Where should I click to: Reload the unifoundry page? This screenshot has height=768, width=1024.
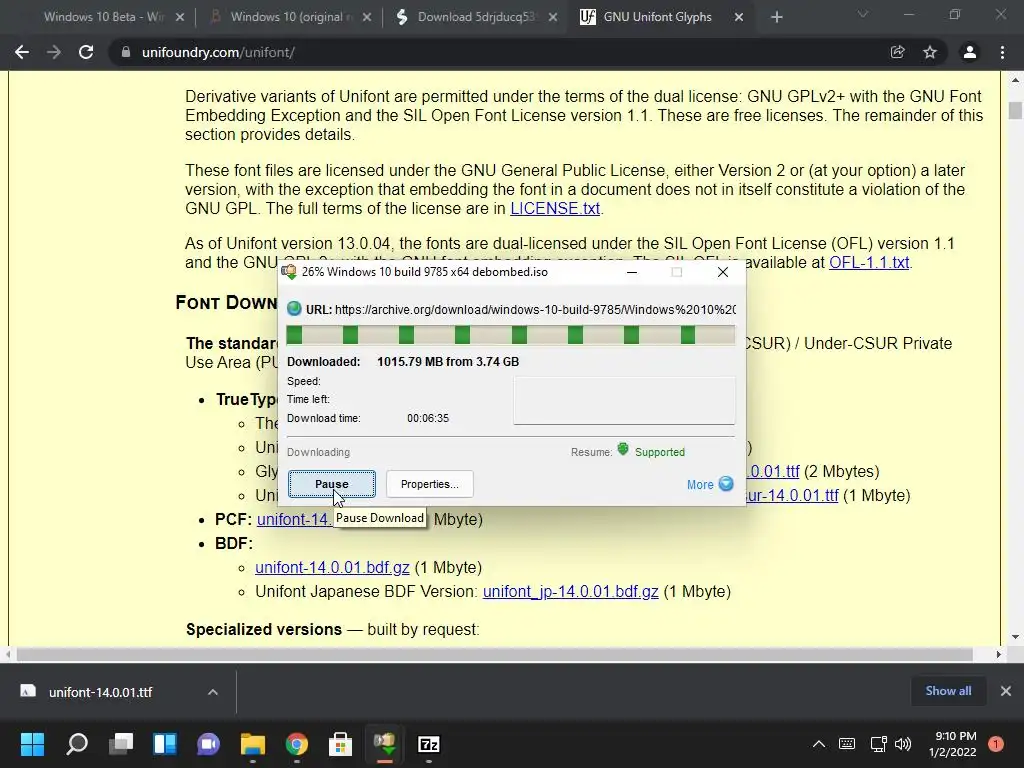pos(86,52)
